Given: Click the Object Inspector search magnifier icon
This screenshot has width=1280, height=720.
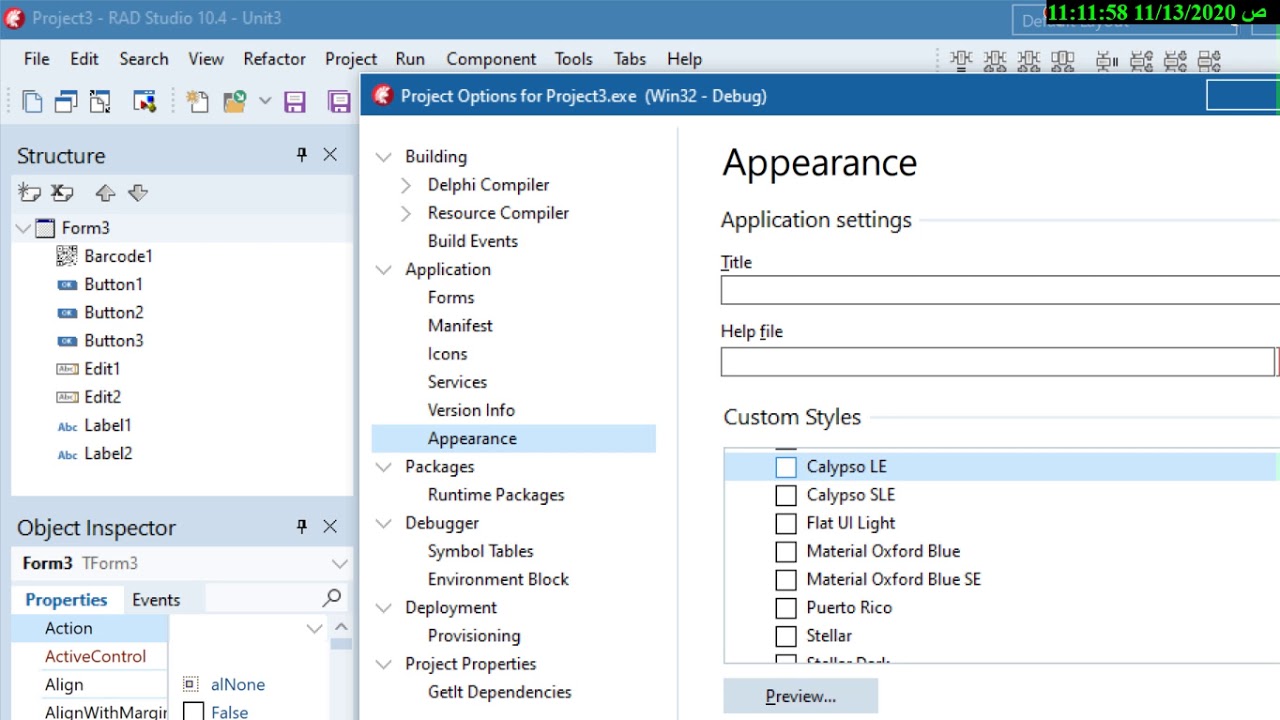Looking at the screenshot, I should (332, 598).
